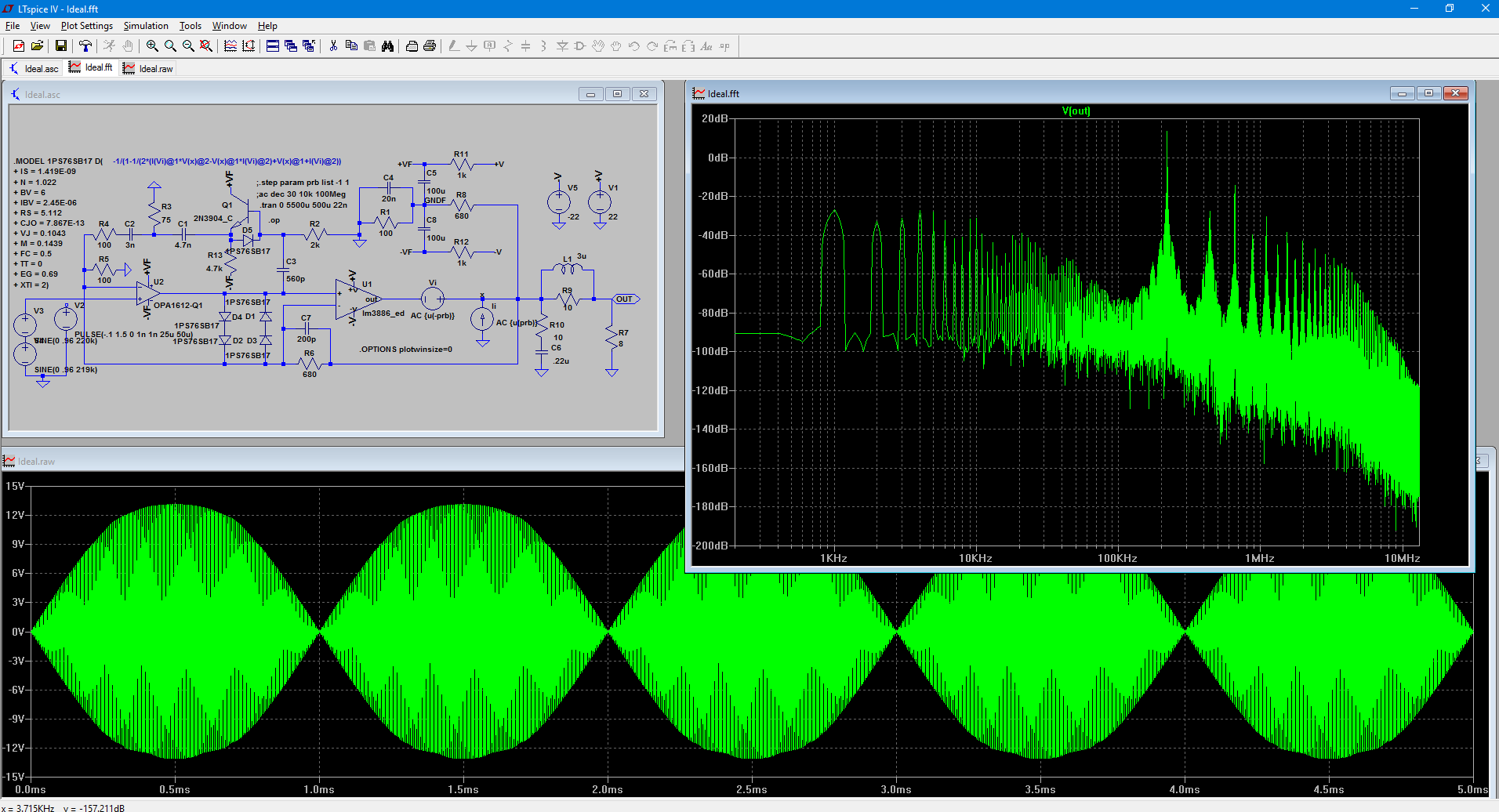Click the OPA1612-Q1 op-amp label
Screen dimensions: 1499x812
click(x=178, y=305)
